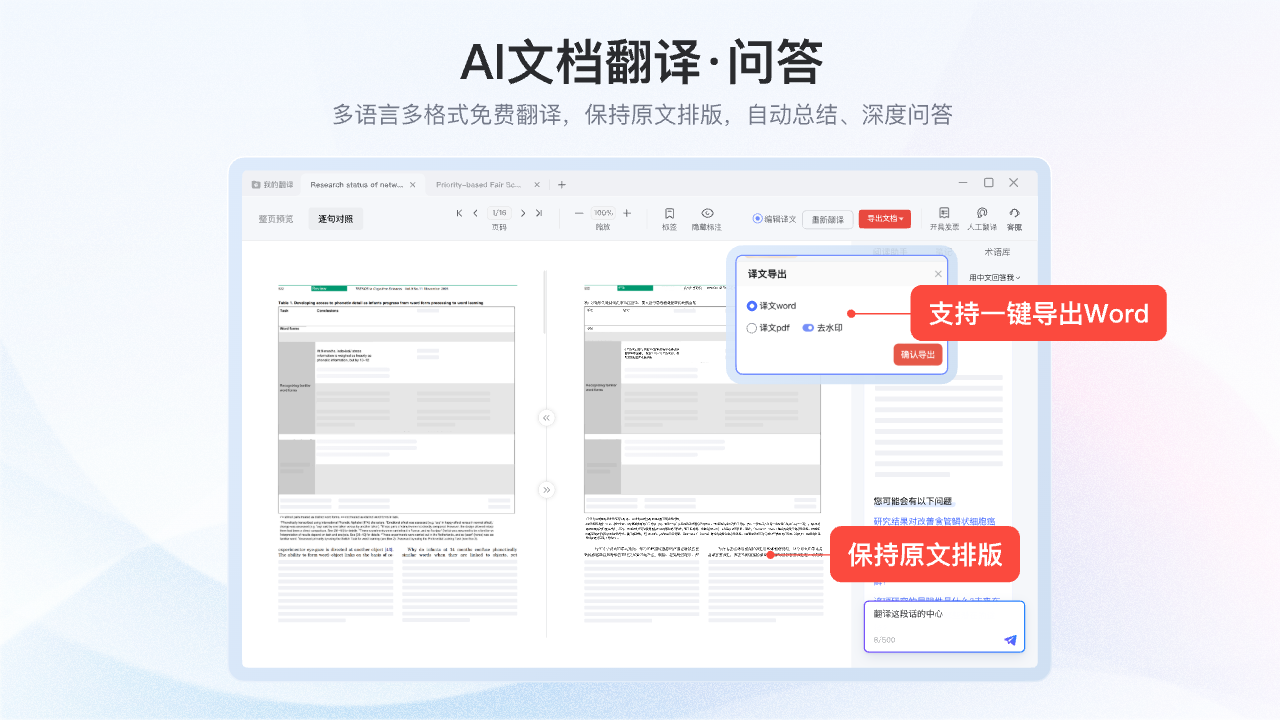The height and width of the screenshot is (720, 1280).
Task: Zoom in with the plus icon
Action: pos(626,212)
